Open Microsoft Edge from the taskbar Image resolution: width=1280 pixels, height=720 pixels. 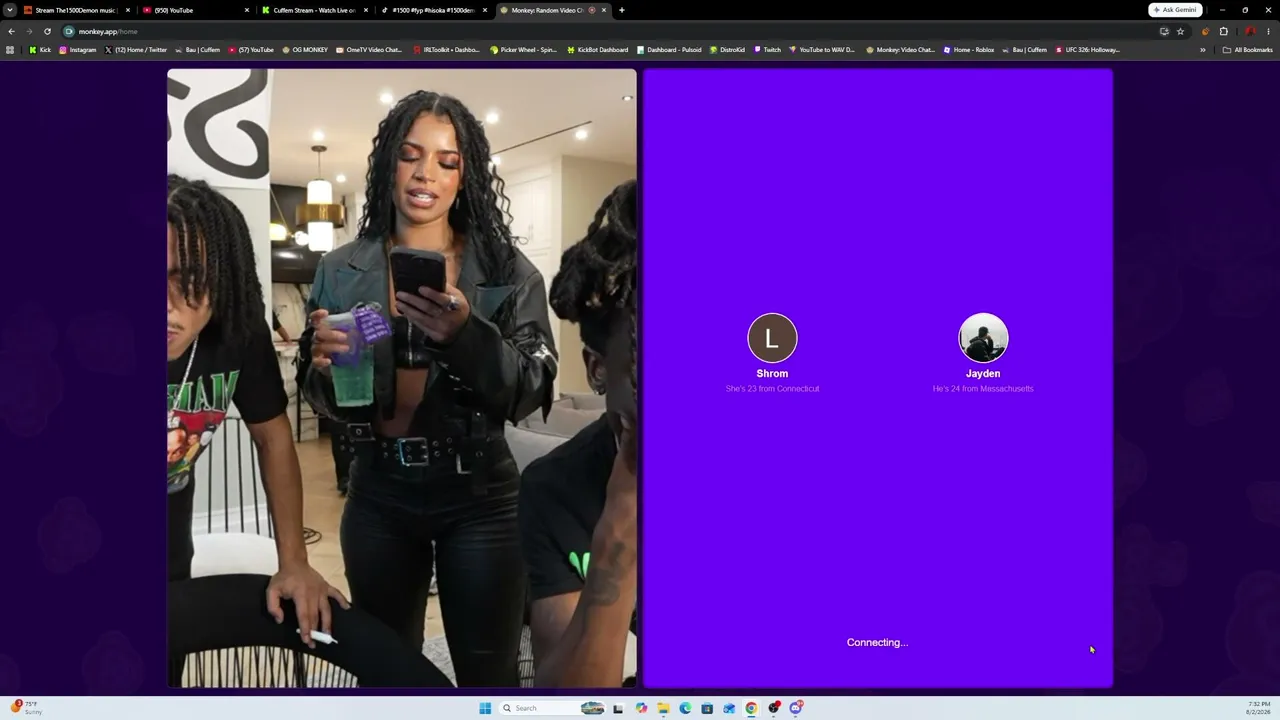pos(685,708)
